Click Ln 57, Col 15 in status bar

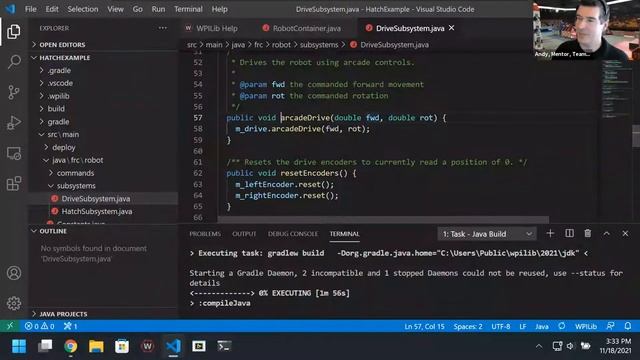424,326
